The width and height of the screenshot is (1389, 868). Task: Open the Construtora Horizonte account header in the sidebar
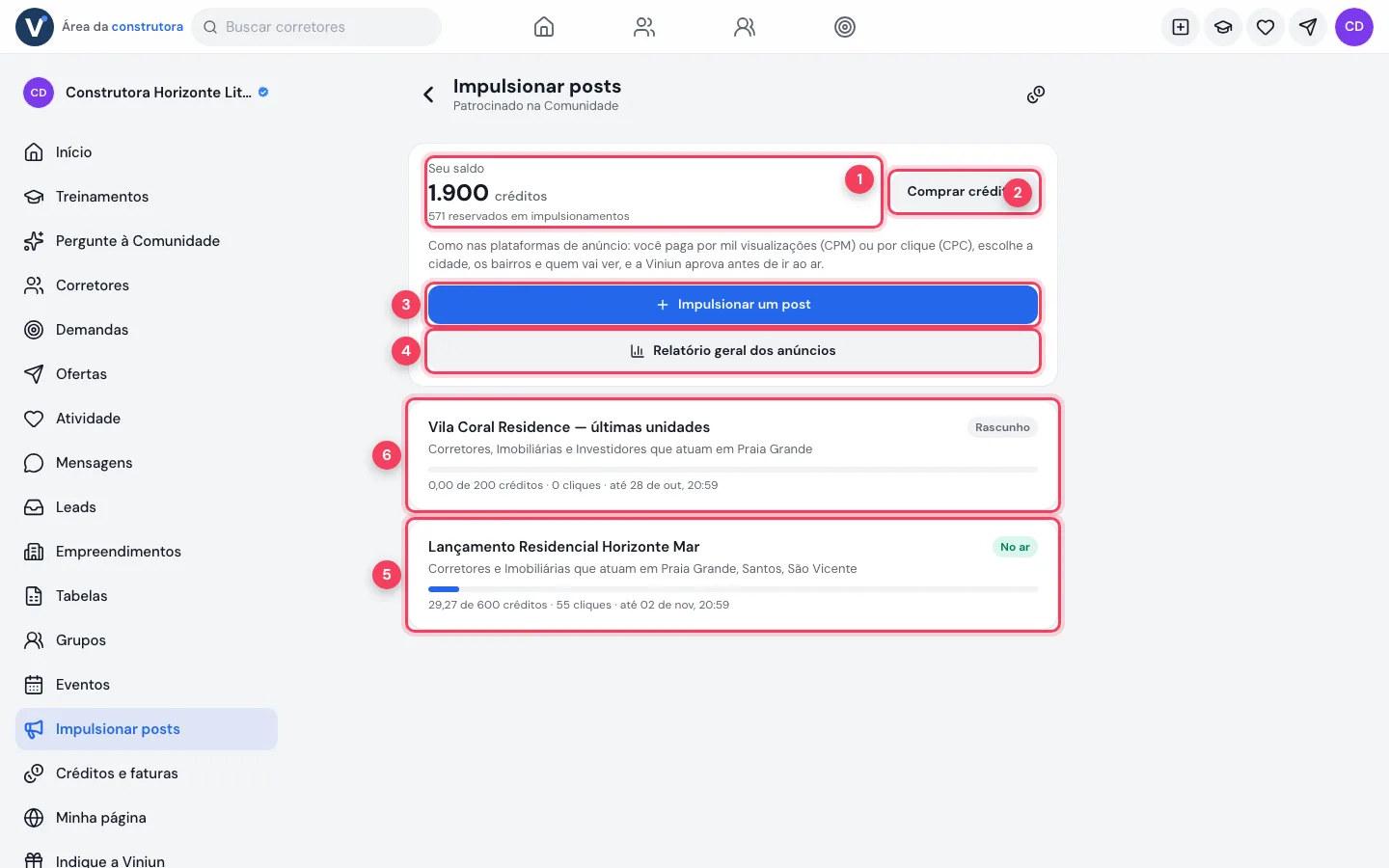pos(147,93)
